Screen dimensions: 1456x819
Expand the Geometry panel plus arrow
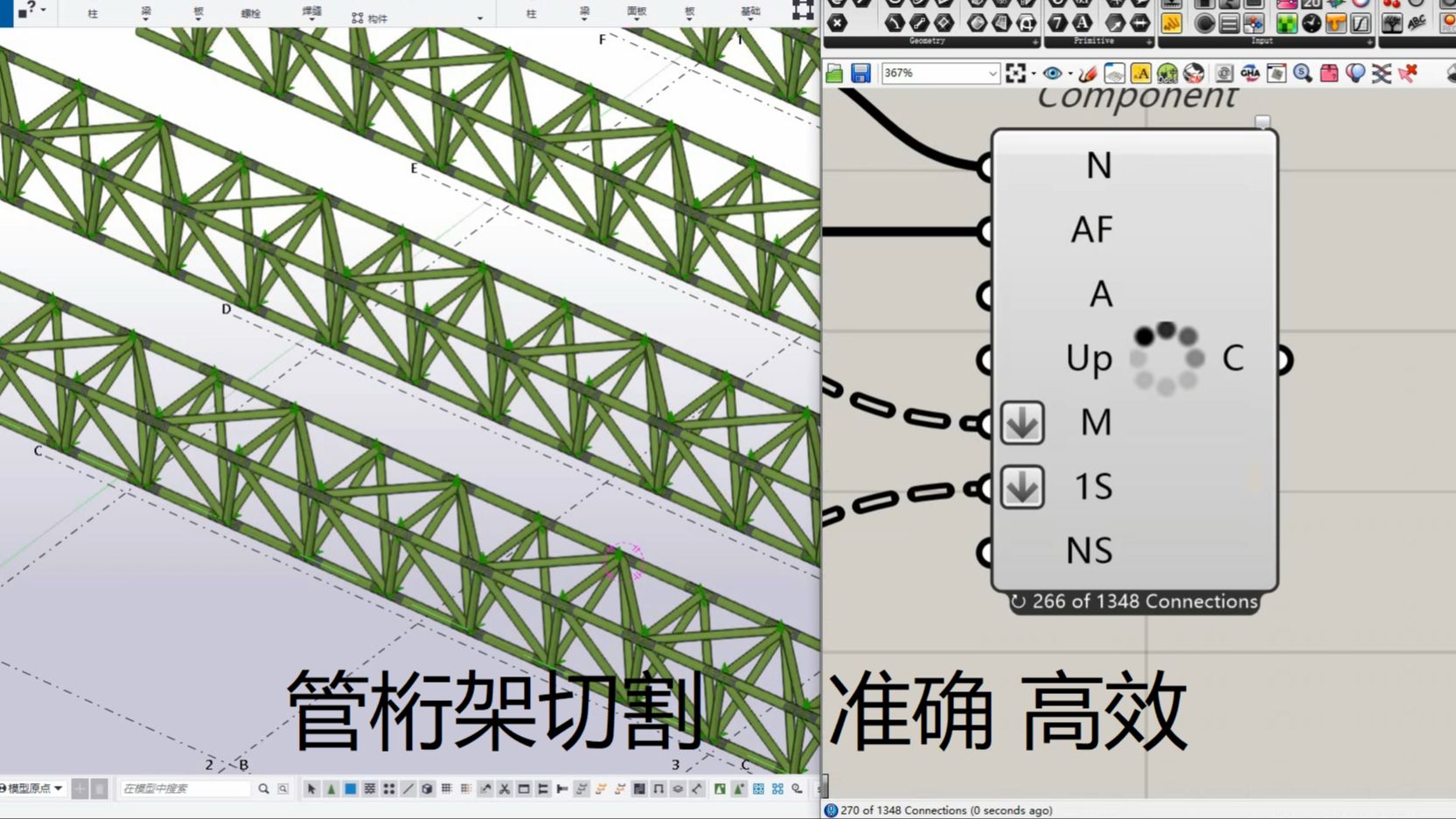pos(1035,41)
